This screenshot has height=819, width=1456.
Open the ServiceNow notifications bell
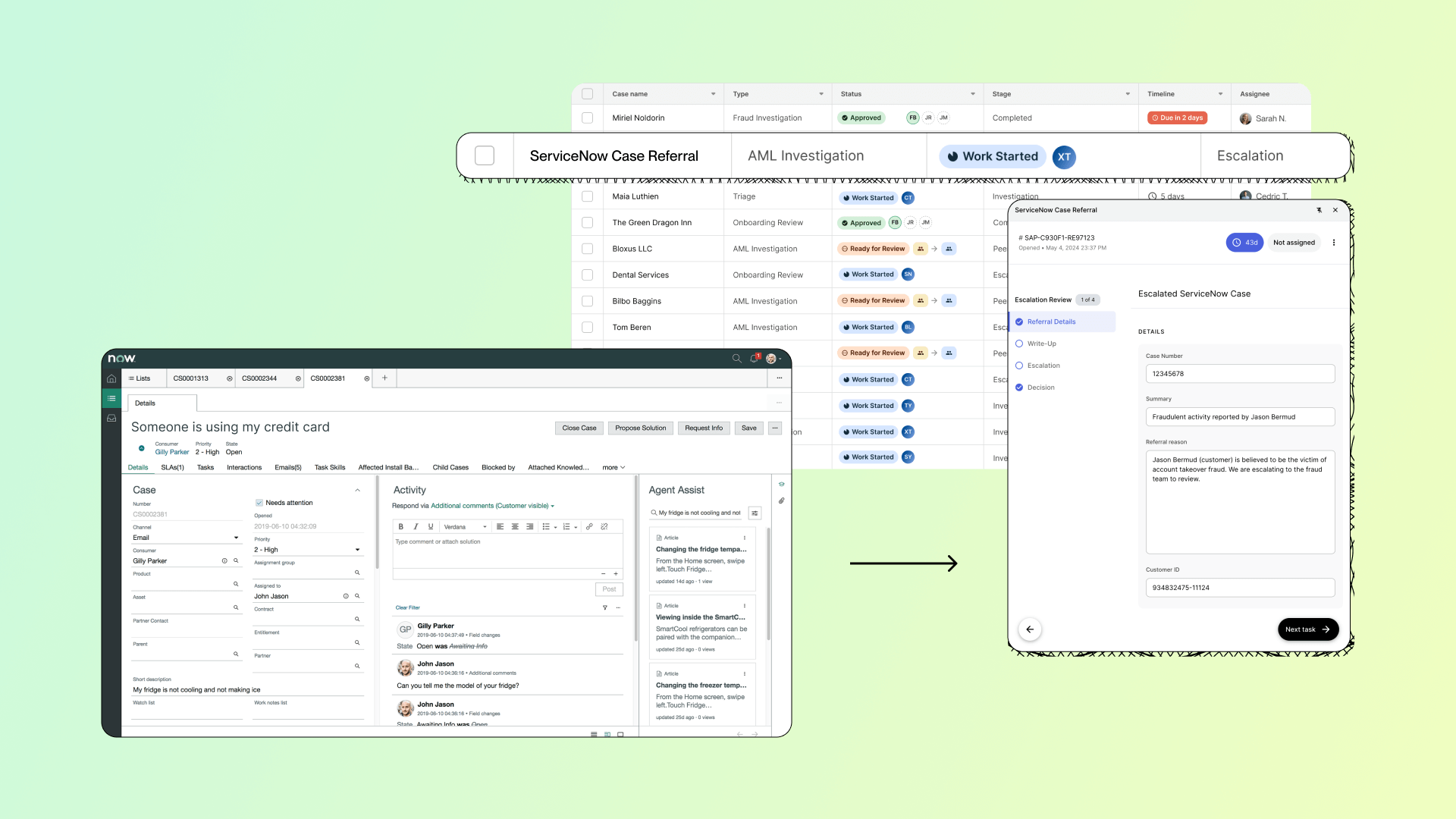(755, 359)
